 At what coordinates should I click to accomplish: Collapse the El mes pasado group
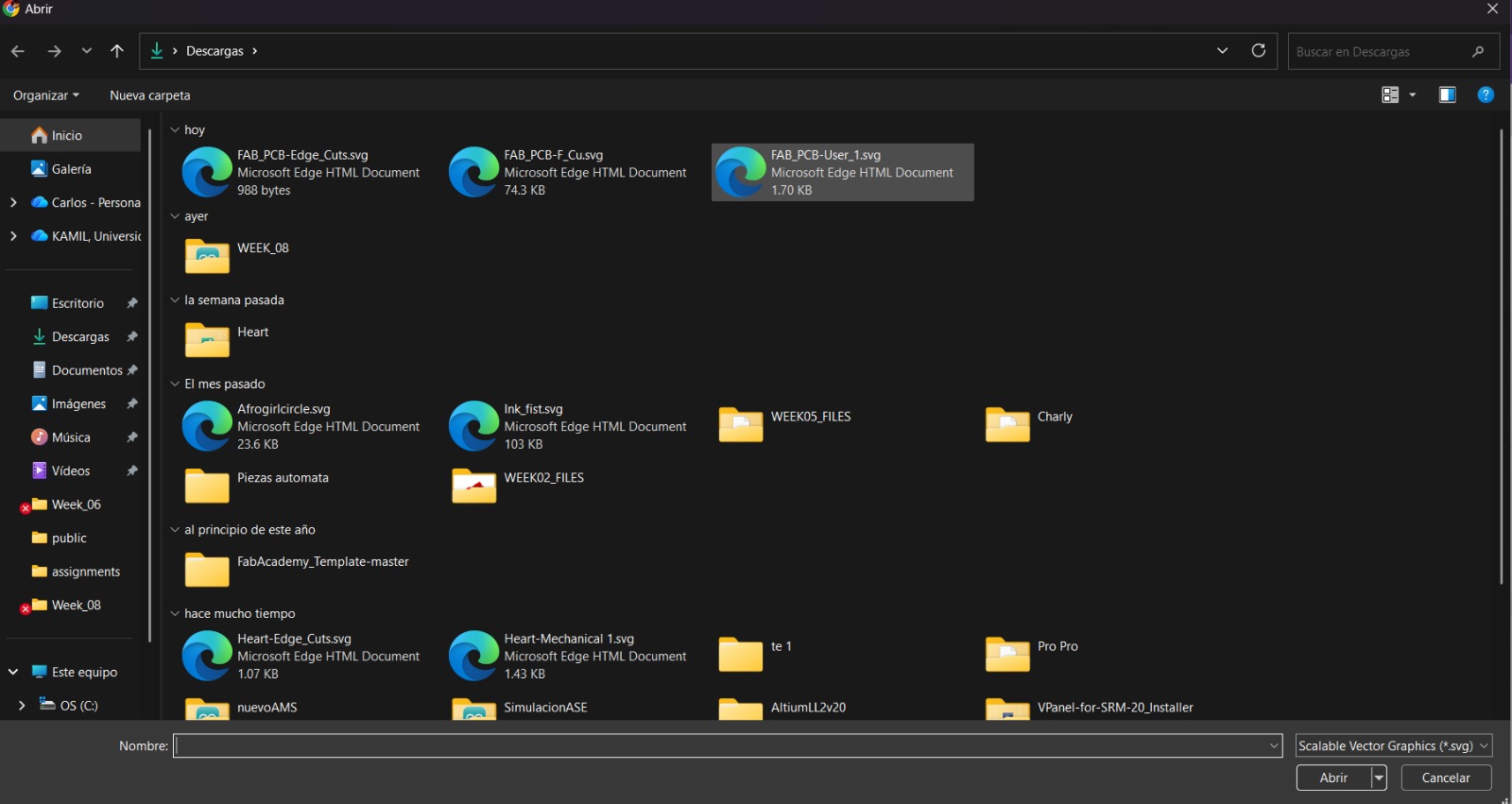[175, 384]
